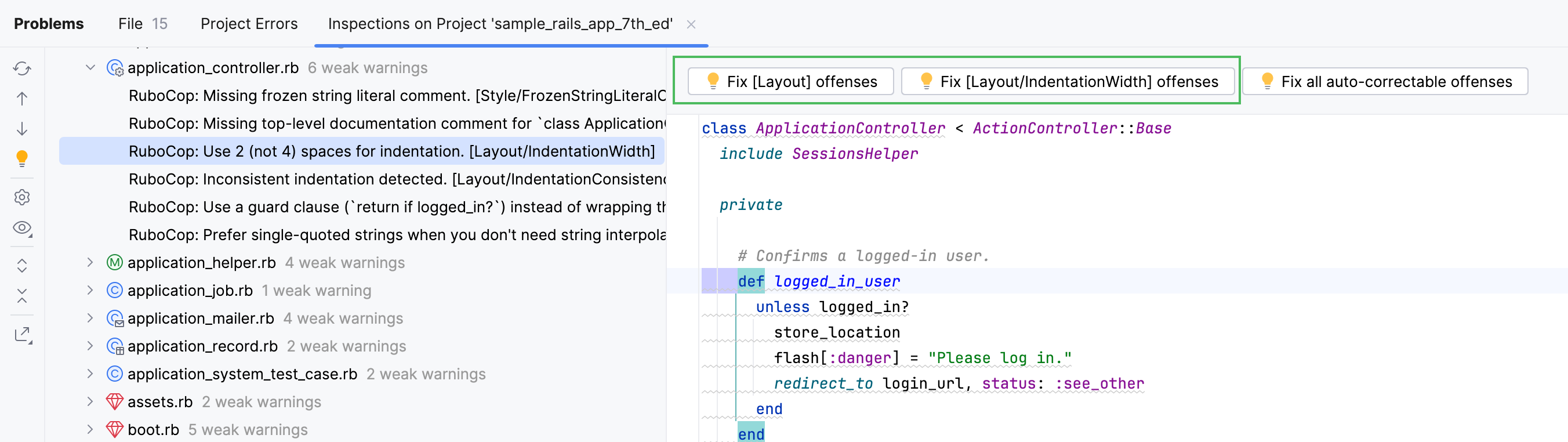
Task: Go to previous problem with up arrow
Action: [x=22, y=99]
